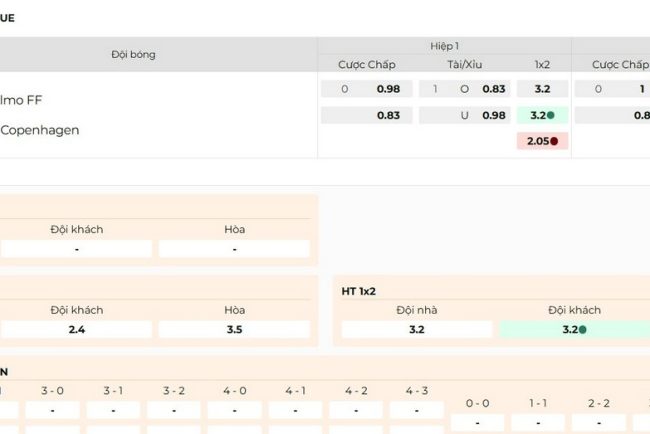Choose HT 1x2 Đội nhà odds 3.2
Image resolution: width=650 pixels, height=434 pixels.
point(417,329)
